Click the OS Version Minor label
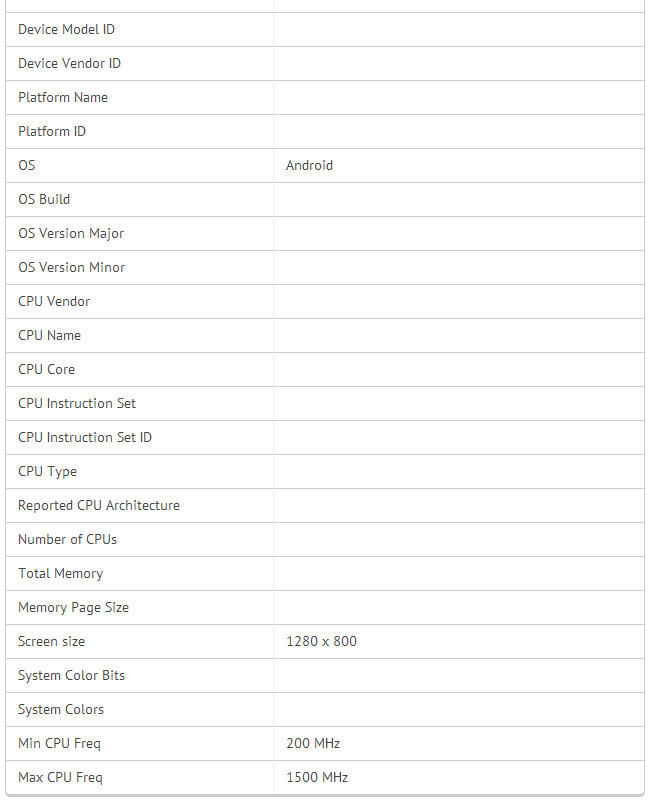 pos(71,268)
